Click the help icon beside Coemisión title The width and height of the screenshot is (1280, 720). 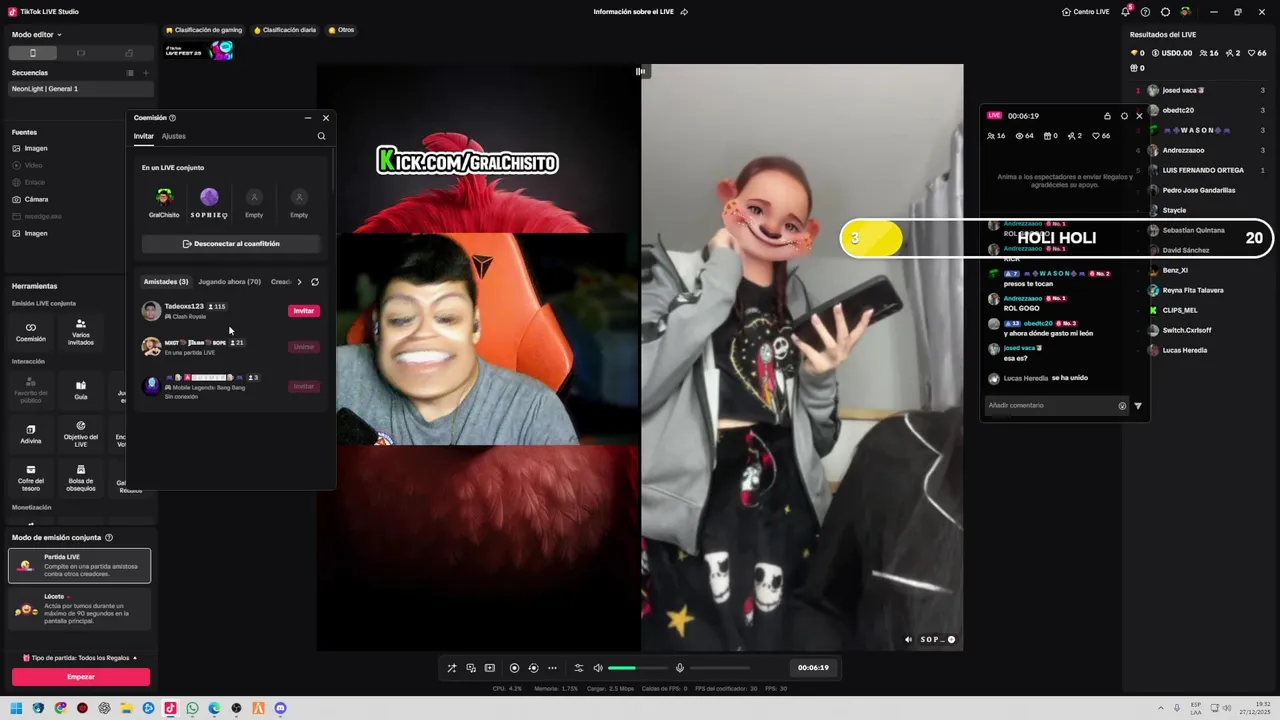pyautogui.click(x=173, y=118)
